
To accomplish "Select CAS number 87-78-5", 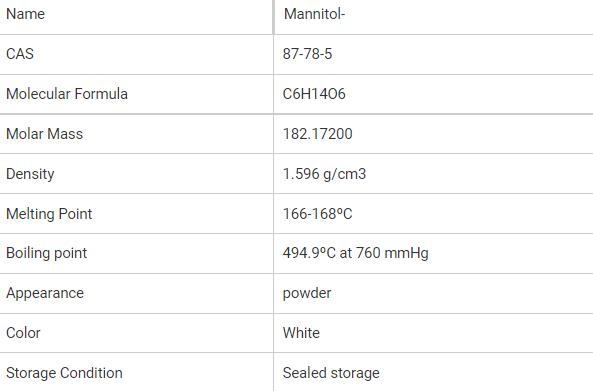I will 307,54.
